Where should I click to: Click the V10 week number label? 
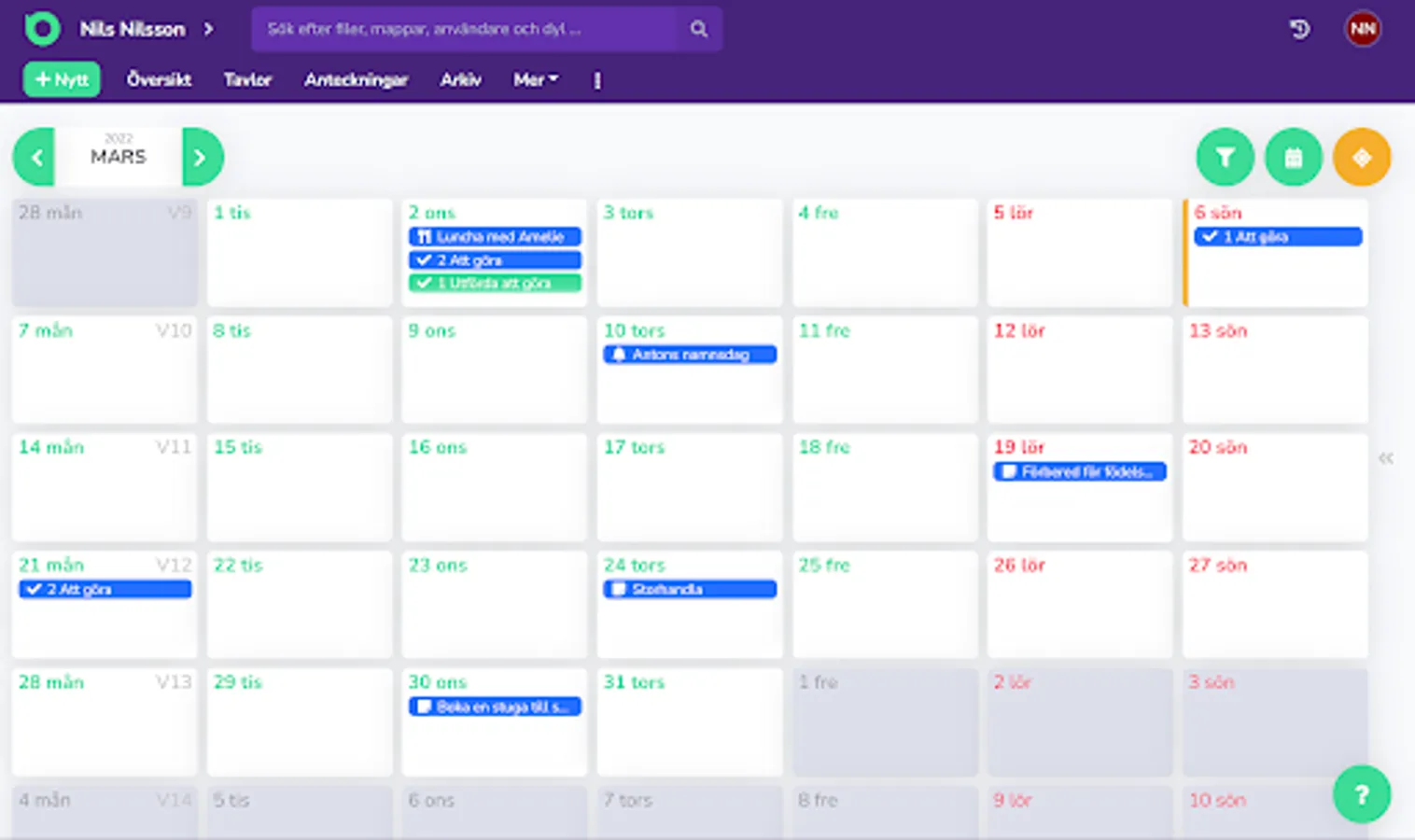pyautogui.click(x=174, y=330)
